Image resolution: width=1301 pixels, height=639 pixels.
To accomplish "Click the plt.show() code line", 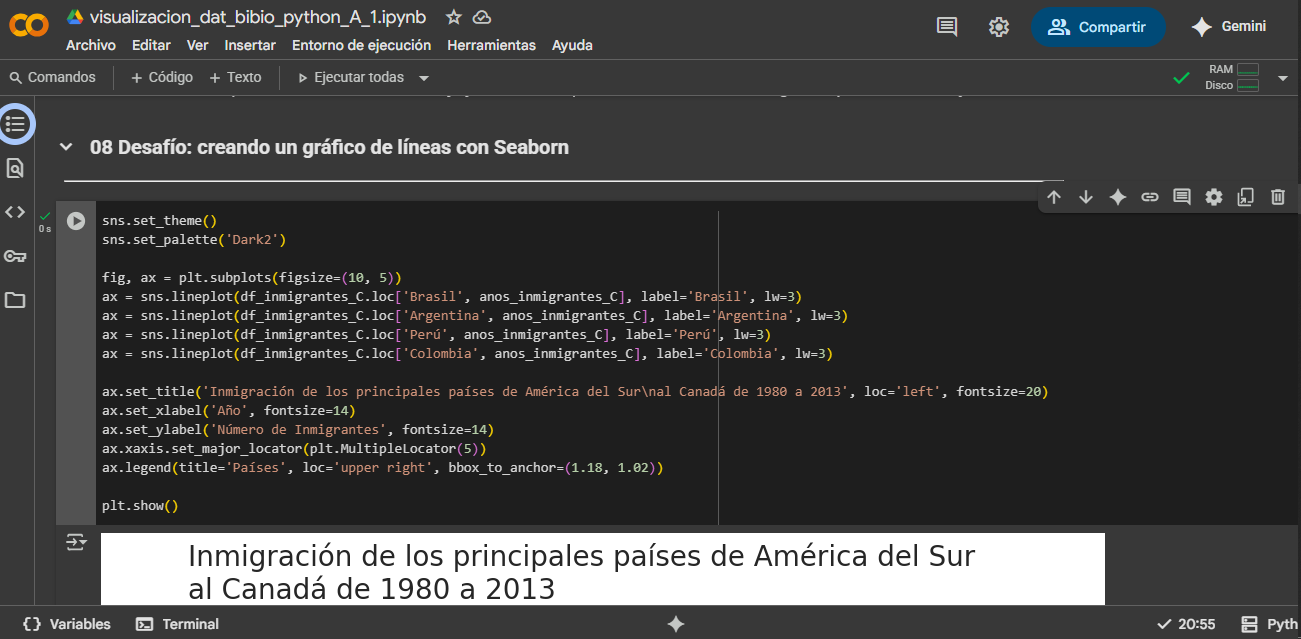I will pos(140,505).
